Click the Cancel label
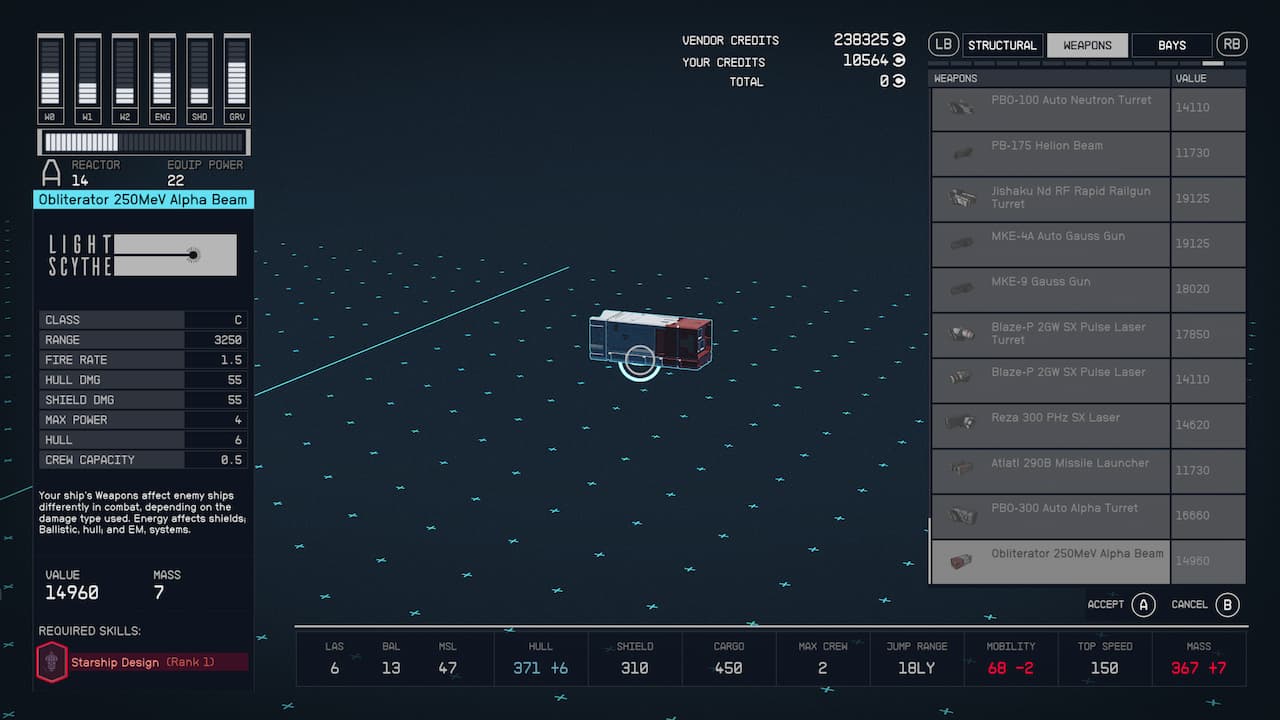 [1190, 605]
